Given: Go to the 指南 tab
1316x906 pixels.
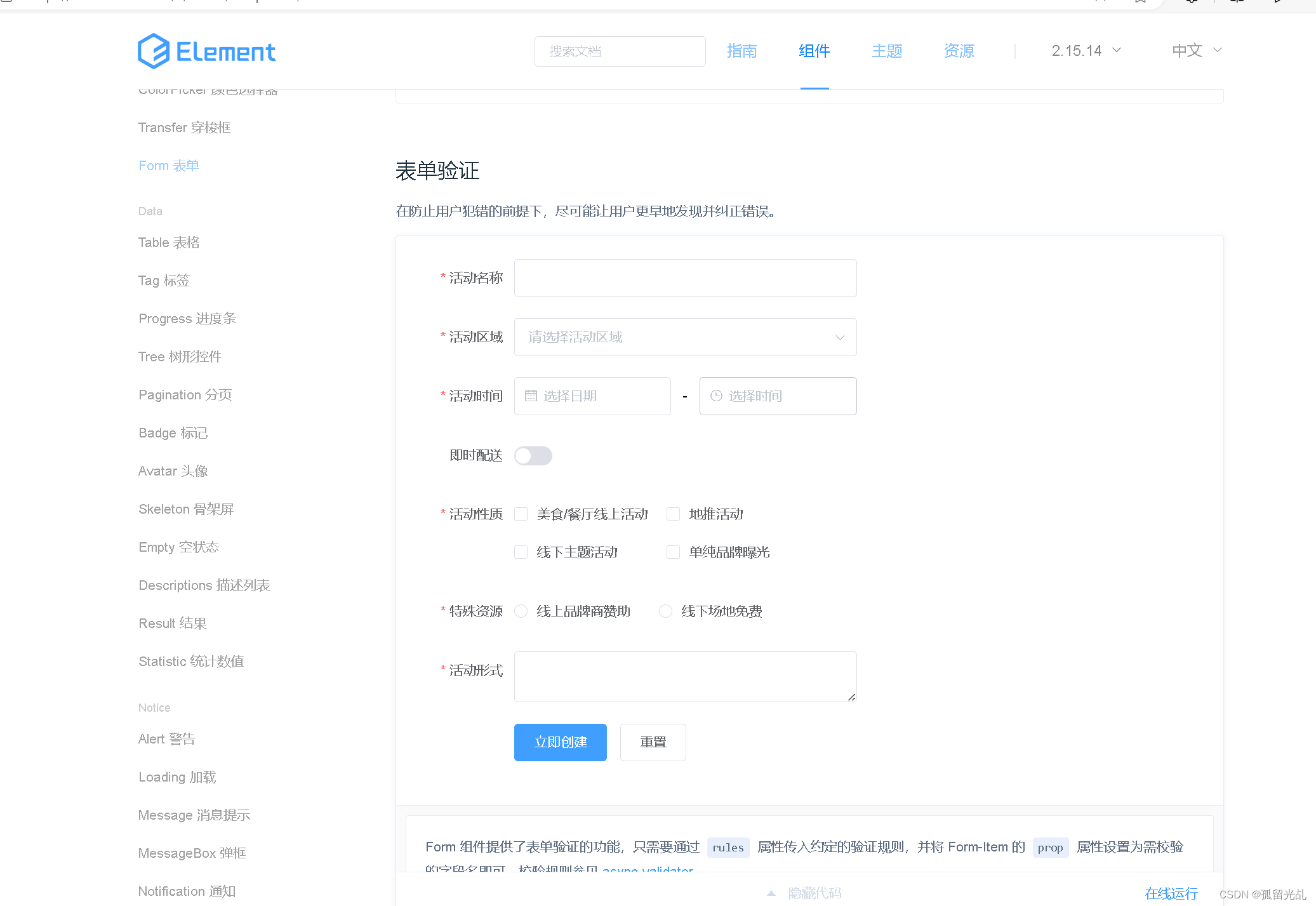Looking at the screenshot, I should 742,51.
